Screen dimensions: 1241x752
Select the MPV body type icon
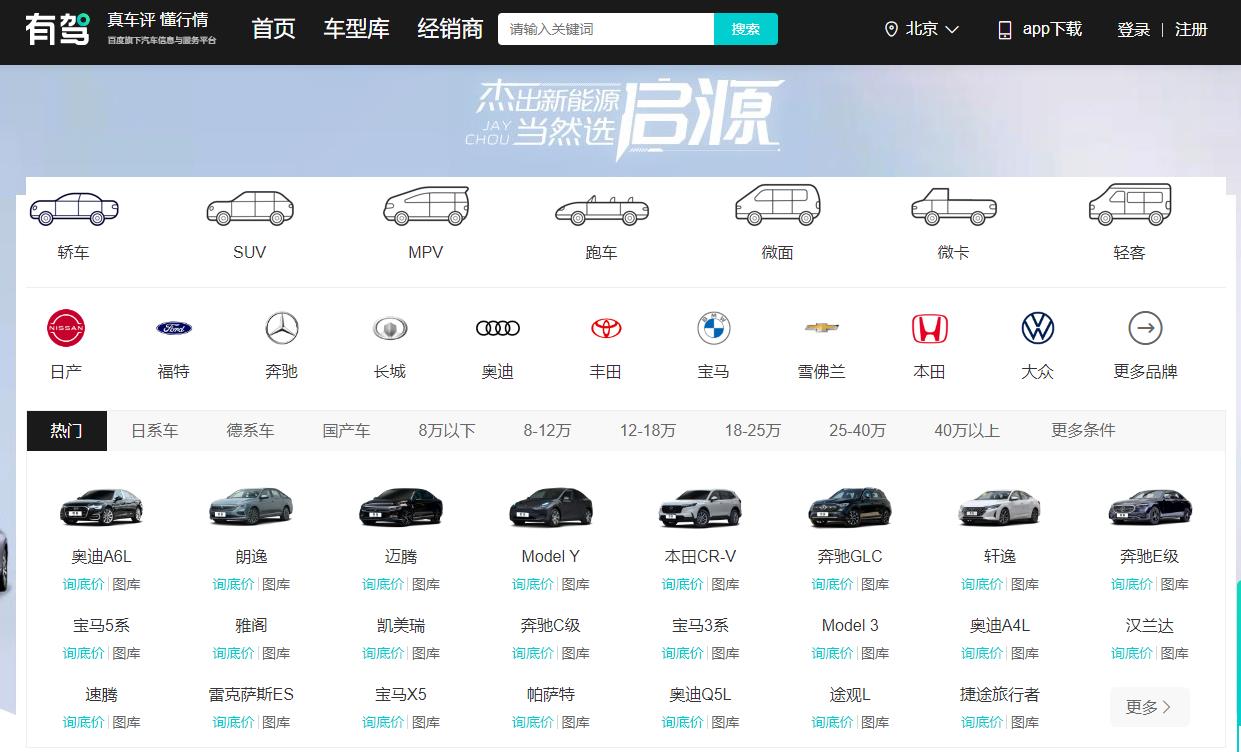pyautogui.click(x=426, y=205)
